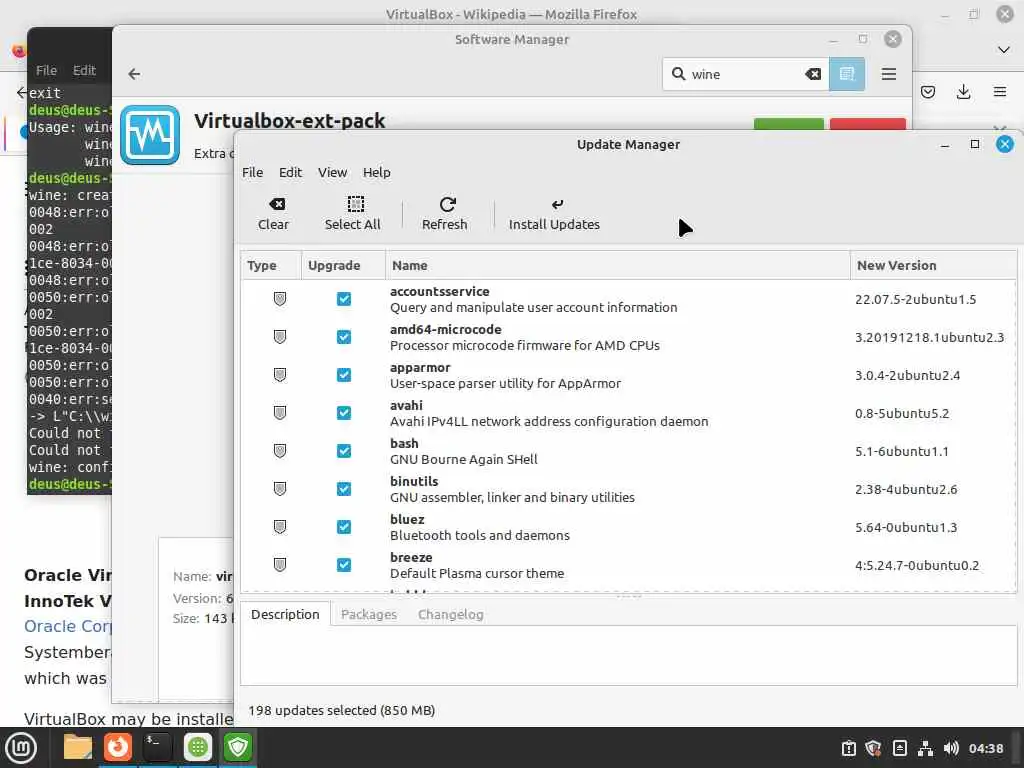Click version 22.07.5-2ubuntu1.5 cell
Screen dimensions: 1024x768
[916, 299]
